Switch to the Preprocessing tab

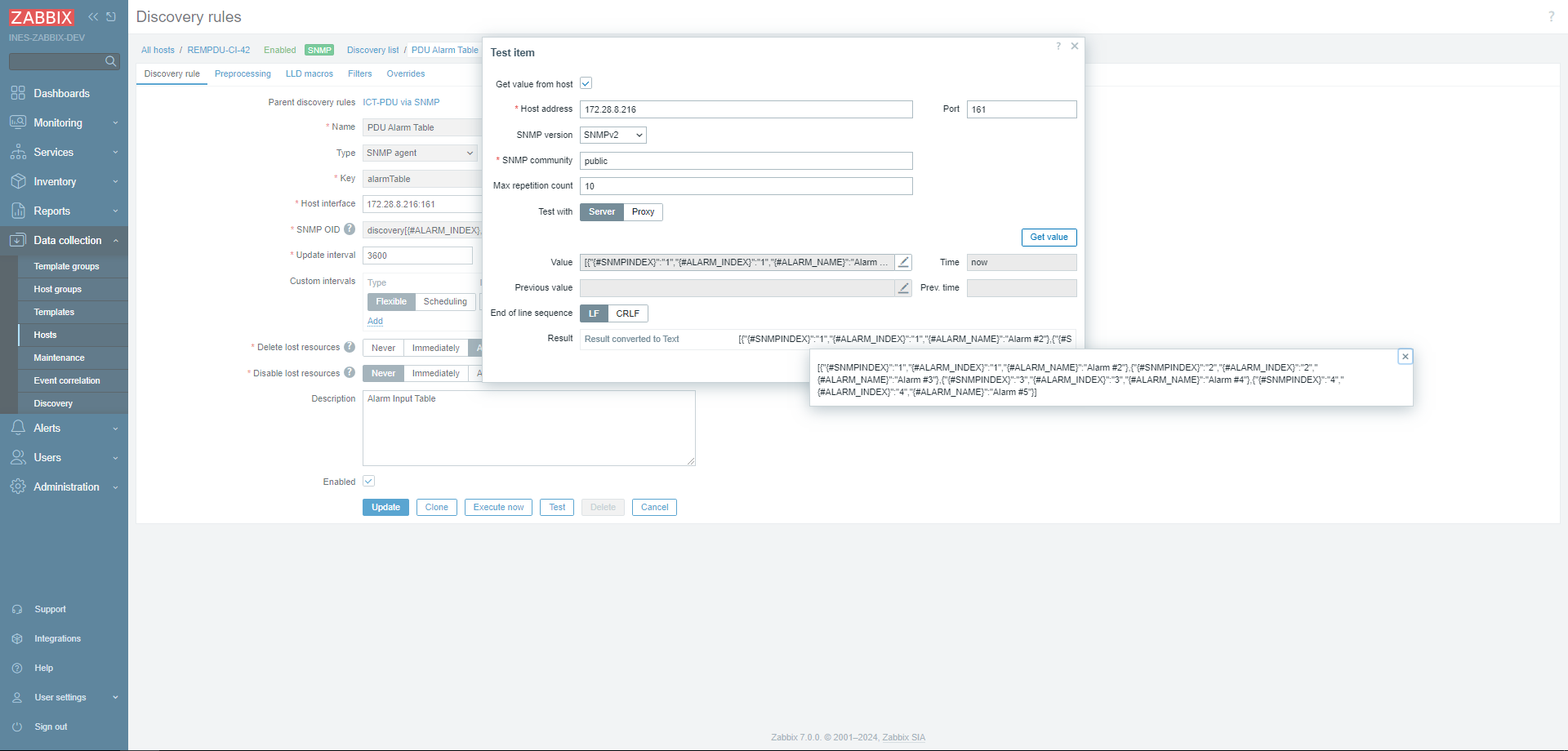click(x=243, y=73)
